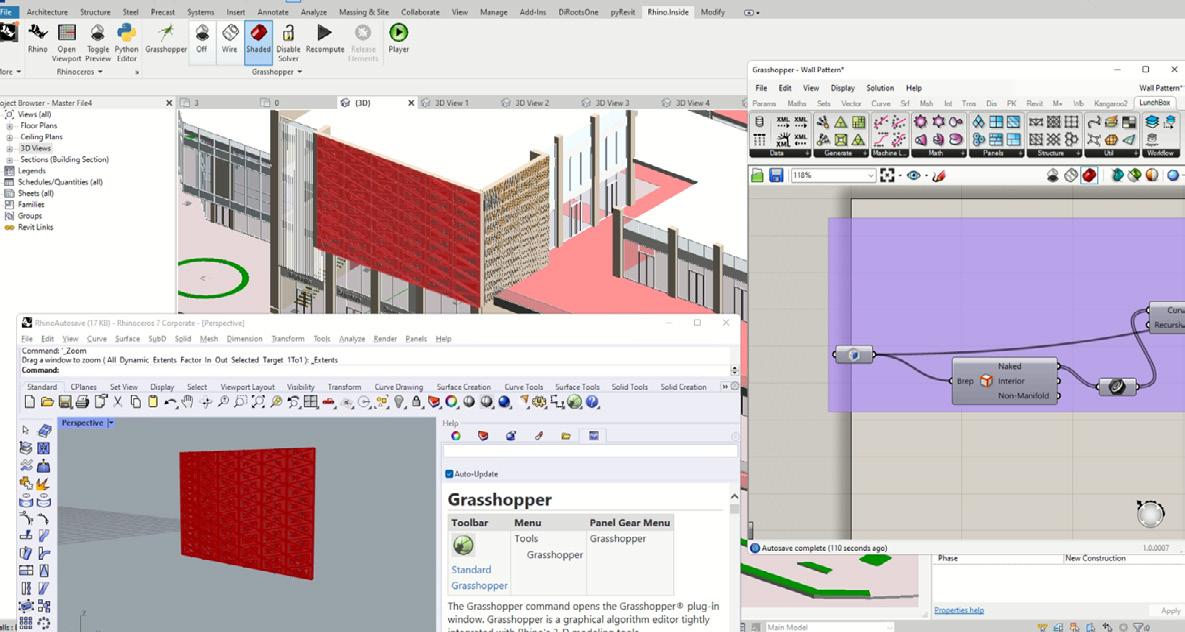Expand Sections (Building Section) node
1185x632 pixels.
point(10,160)
